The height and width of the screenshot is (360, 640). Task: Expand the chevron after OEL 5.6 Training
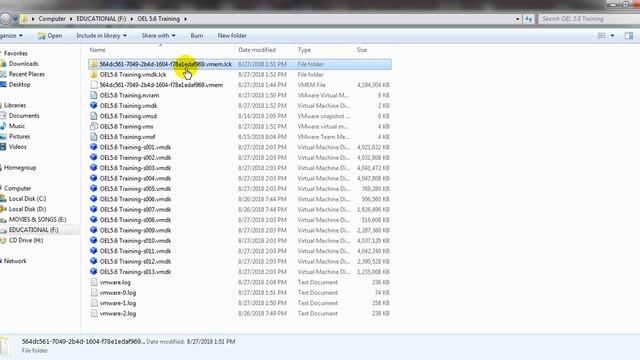(x=185, y=19)
